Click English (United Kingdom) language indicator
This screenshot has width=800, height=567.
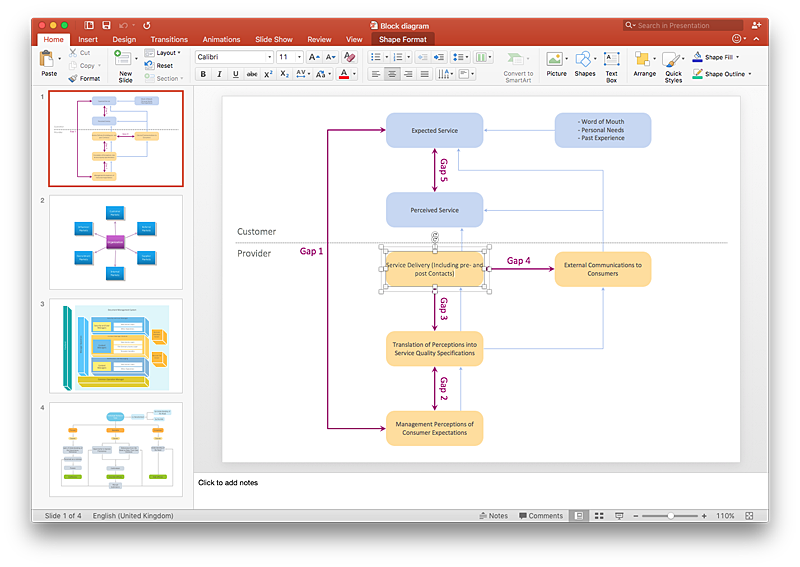click(x=133, y=516)
